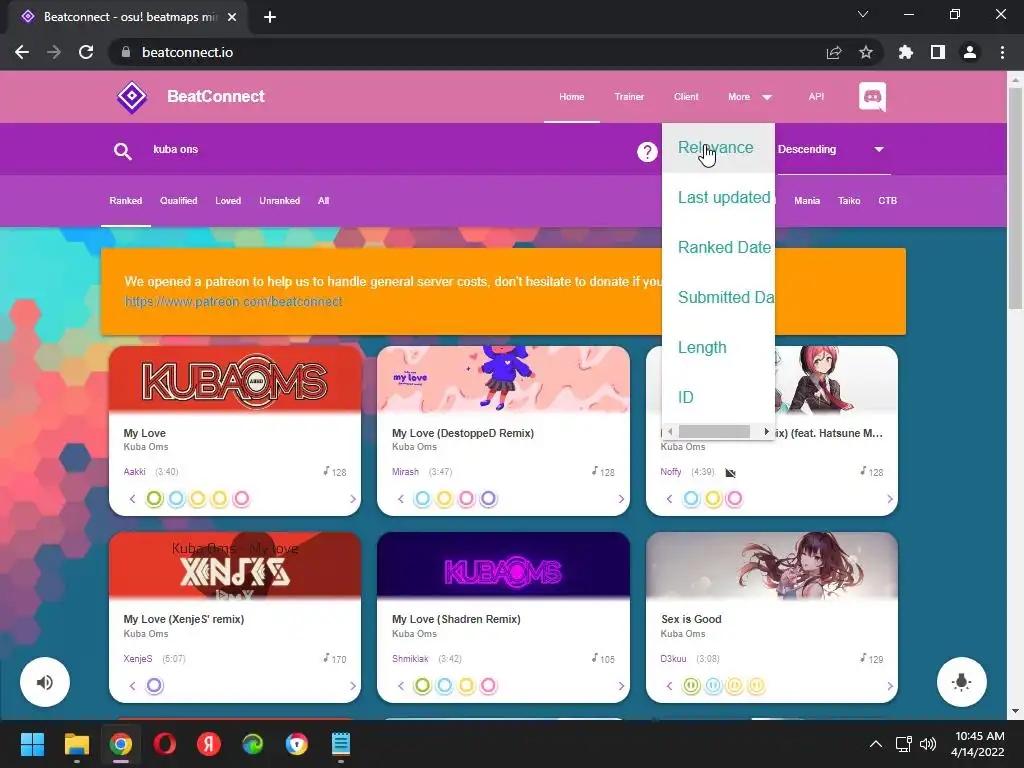Show hidden system tray icons
This screenshot has height=768, width=1024.
point(876,744)
